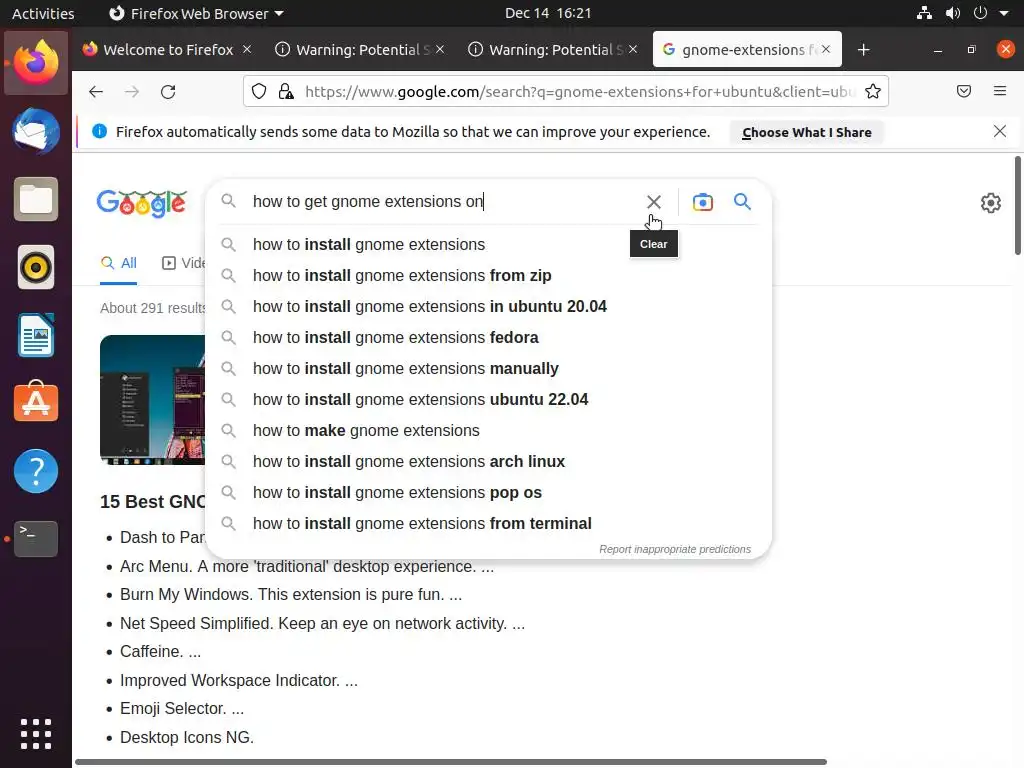Click list item Burn My Windows
1024x768 pixels.
tap(291, 594)
